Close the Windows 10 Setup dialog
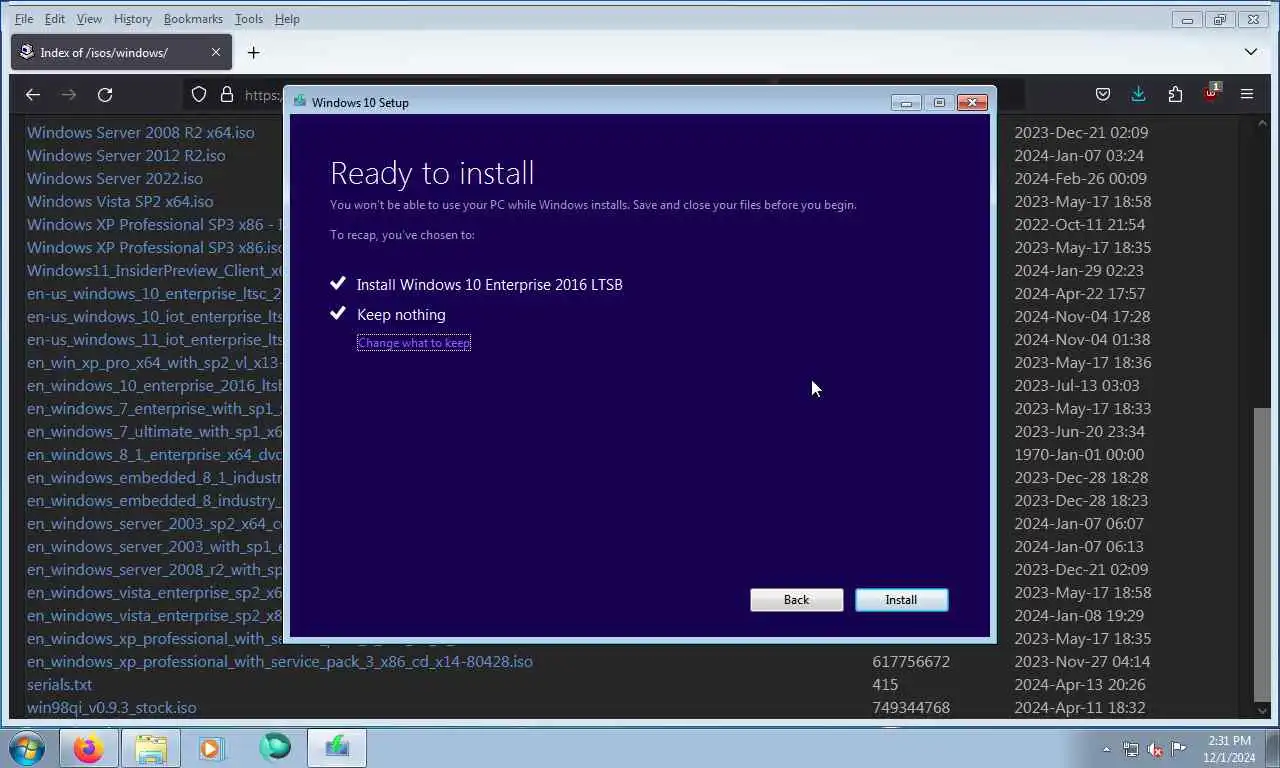Image resolution: width=1280 pixels, height=768 pixels. point(972,102)
